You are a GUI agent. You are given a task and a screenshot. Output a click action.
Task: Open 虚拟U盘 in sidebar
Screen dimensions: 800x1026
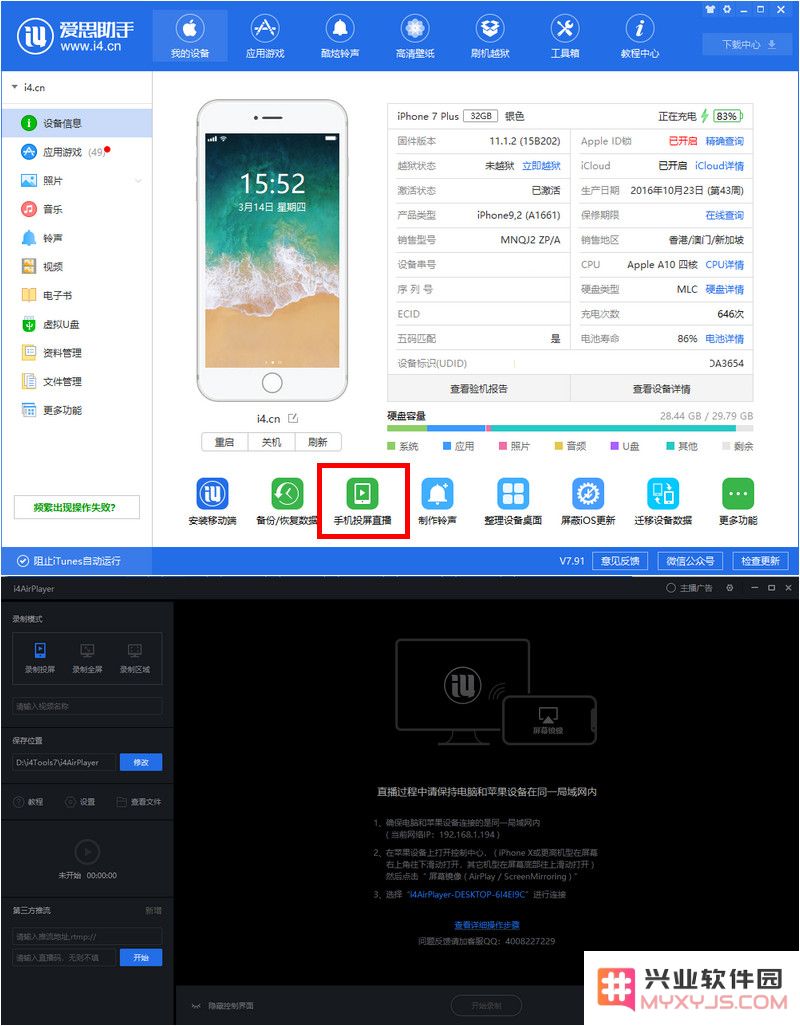77,324
